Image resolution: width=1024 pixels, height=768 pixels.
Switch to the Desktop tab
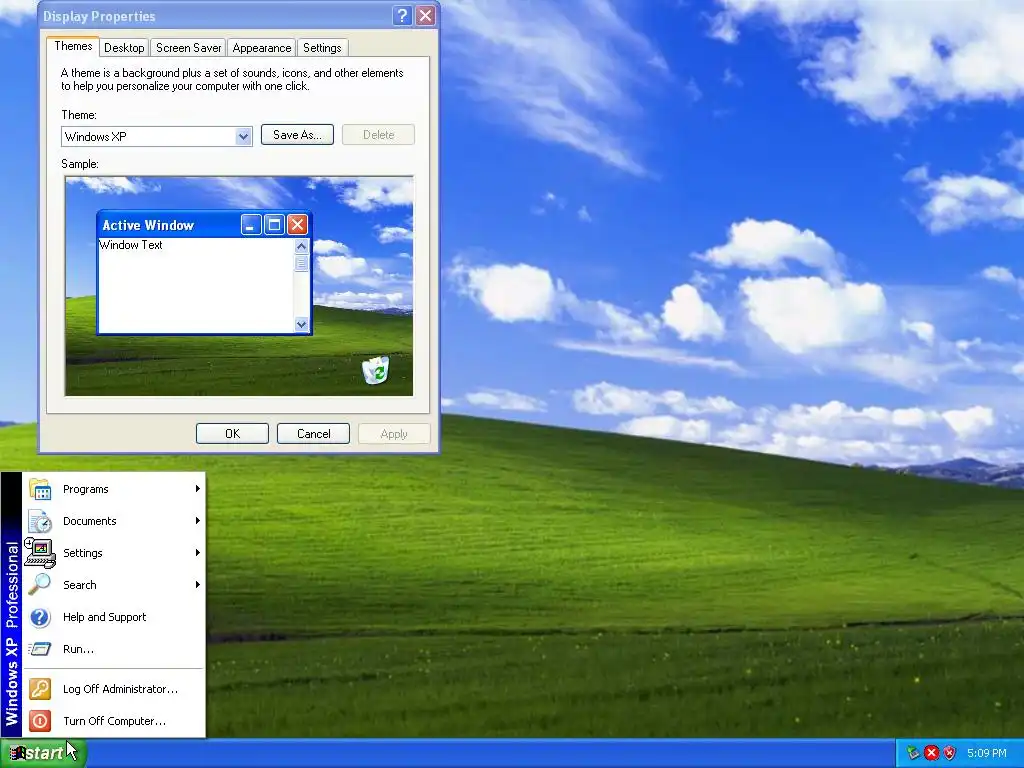click(124, 48)
